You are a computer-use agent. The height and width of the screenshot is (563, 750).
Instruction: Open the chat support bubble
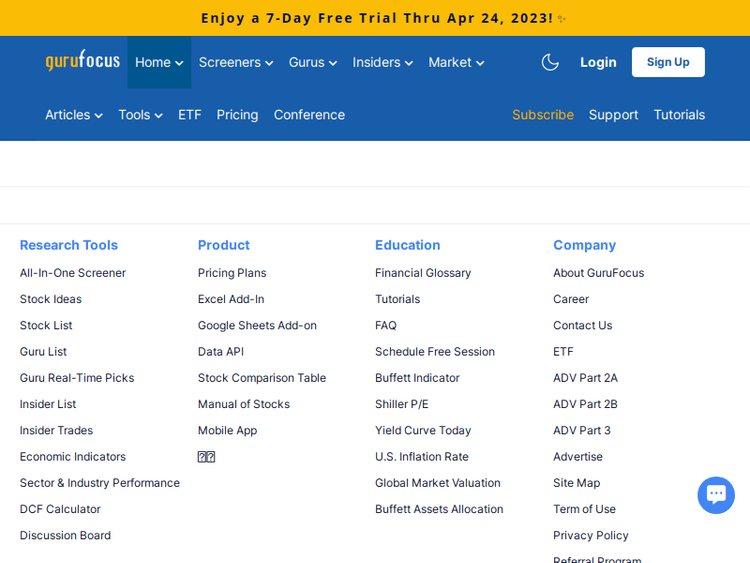(x=715, y=495)
